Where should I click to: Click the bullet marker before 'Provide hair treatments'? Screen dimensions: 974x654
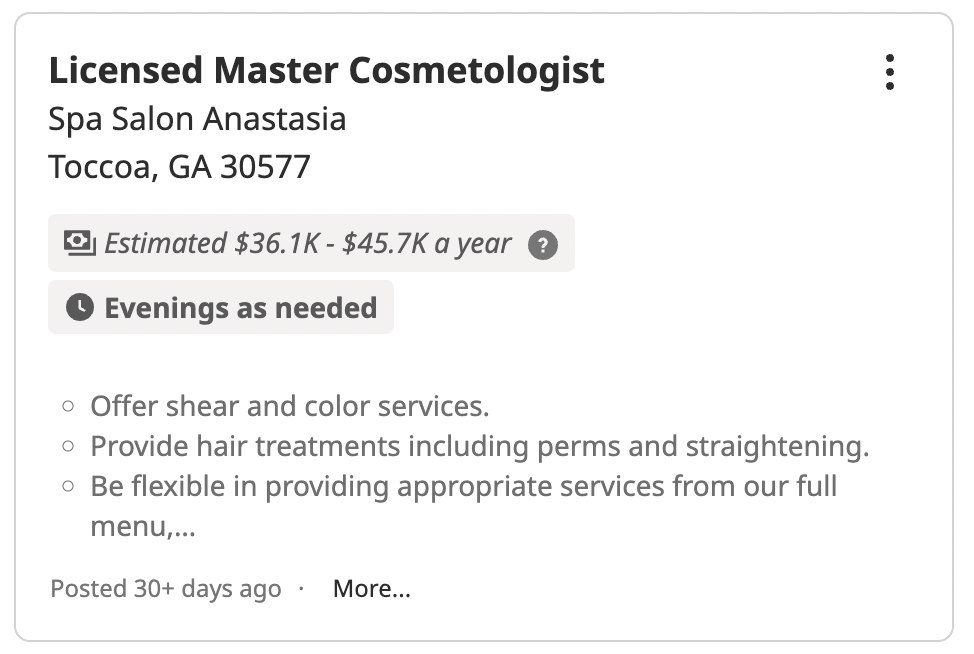pos(68,447)
